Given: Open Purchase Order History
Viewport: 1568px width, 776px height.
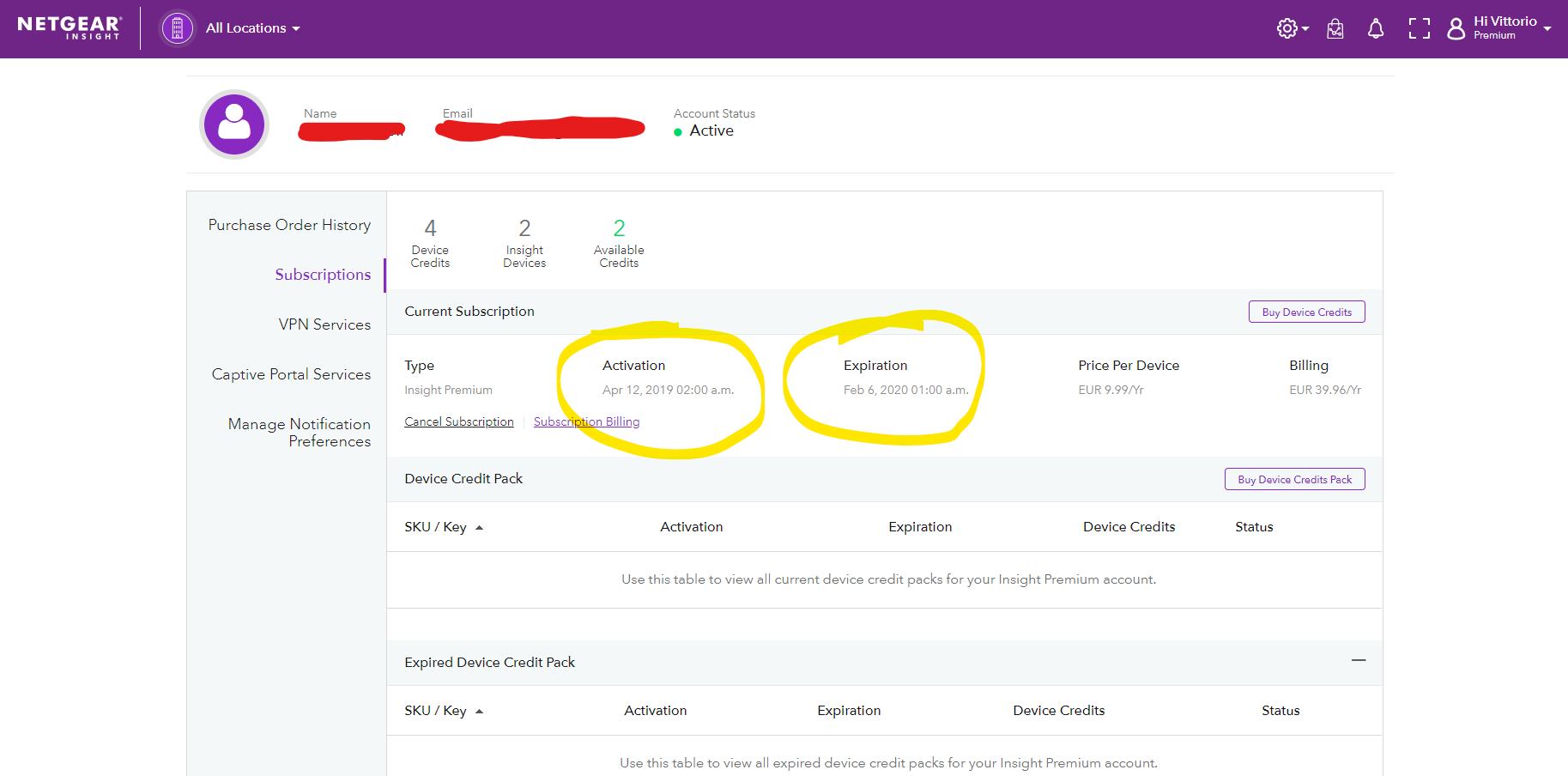Looking at the screenshot, I should pos(289,225).
